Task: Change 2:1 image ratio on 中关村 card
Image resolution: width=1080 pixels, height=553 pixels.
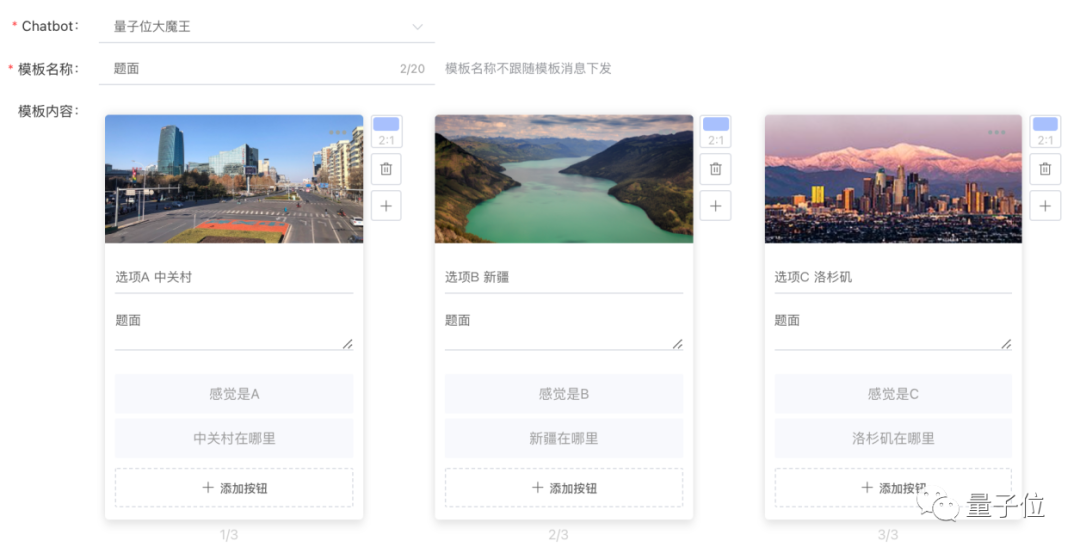Action: pyautogui.click(x=386, y=132)
